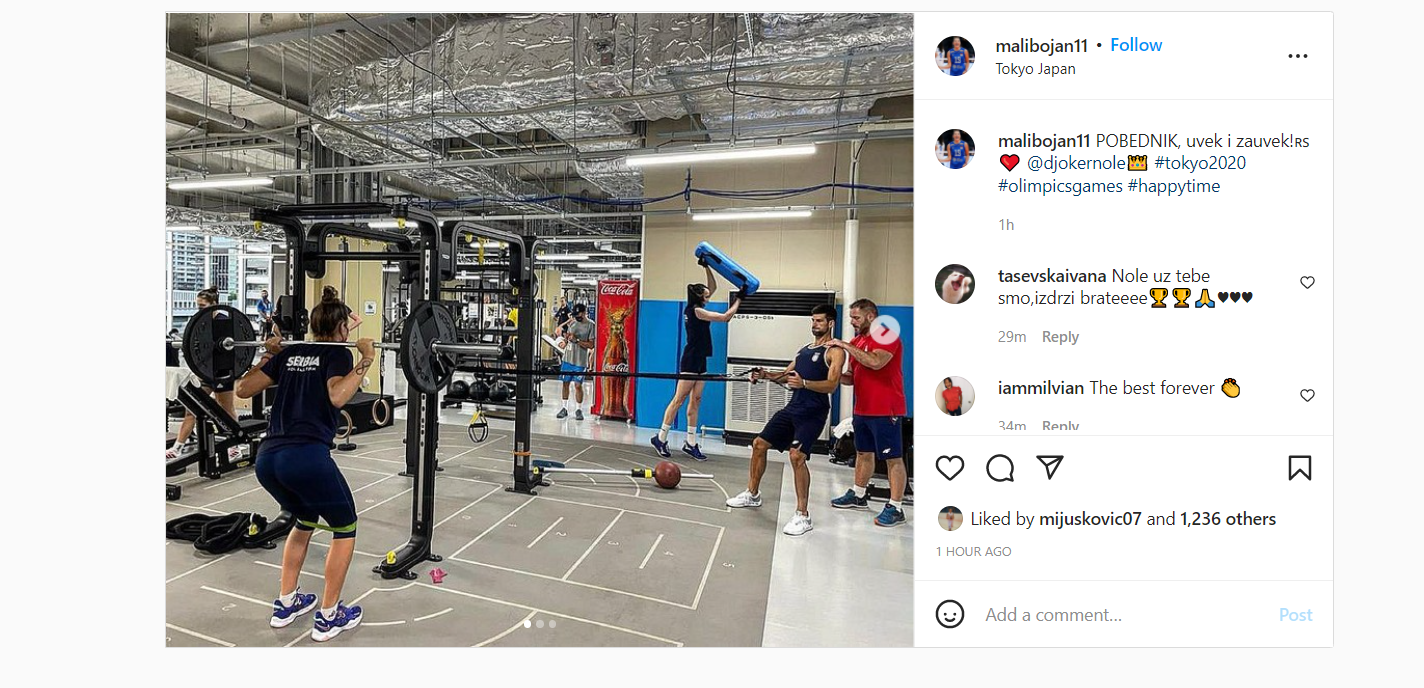Open tasevskaivana's avatar
Screen dimensions: 1424x688
(x=955, y=284)
